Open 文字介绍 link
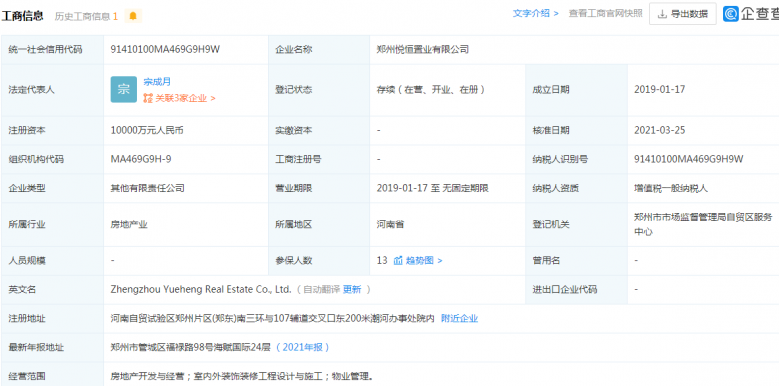This screenshot has width=779, height=386. pyautogui.click(x=536, y=13)
